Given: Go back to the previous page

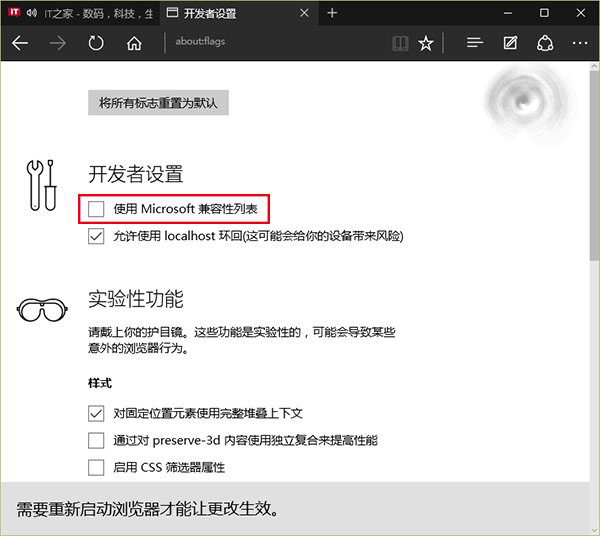Looking at the screenshot, I should pyautogui.click(x=20, y=43).
